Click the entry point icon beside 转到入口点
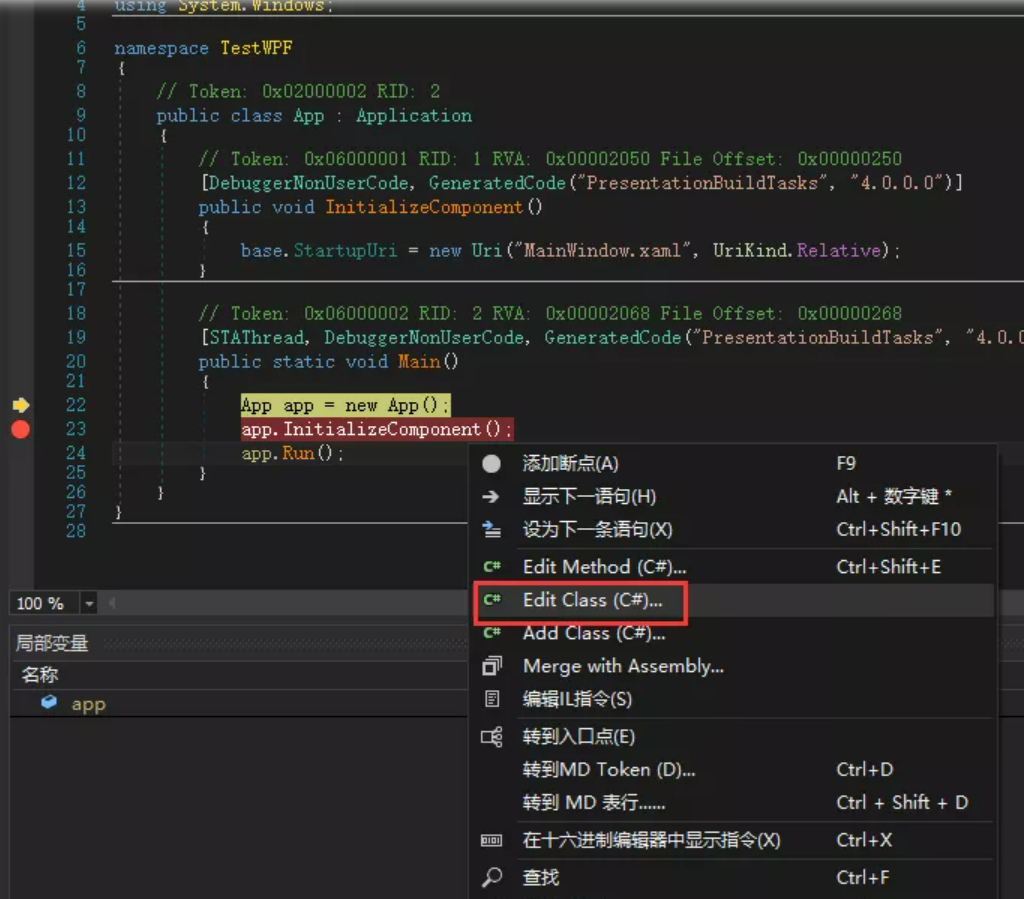Image resolution: width=1024 pixels, height=899 pixels. click(x=491, y=736)
